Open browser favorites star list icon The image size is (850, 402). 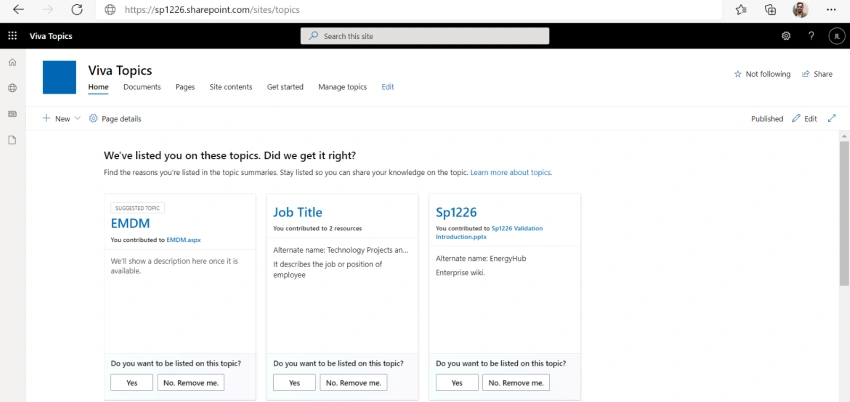point(741,10)
